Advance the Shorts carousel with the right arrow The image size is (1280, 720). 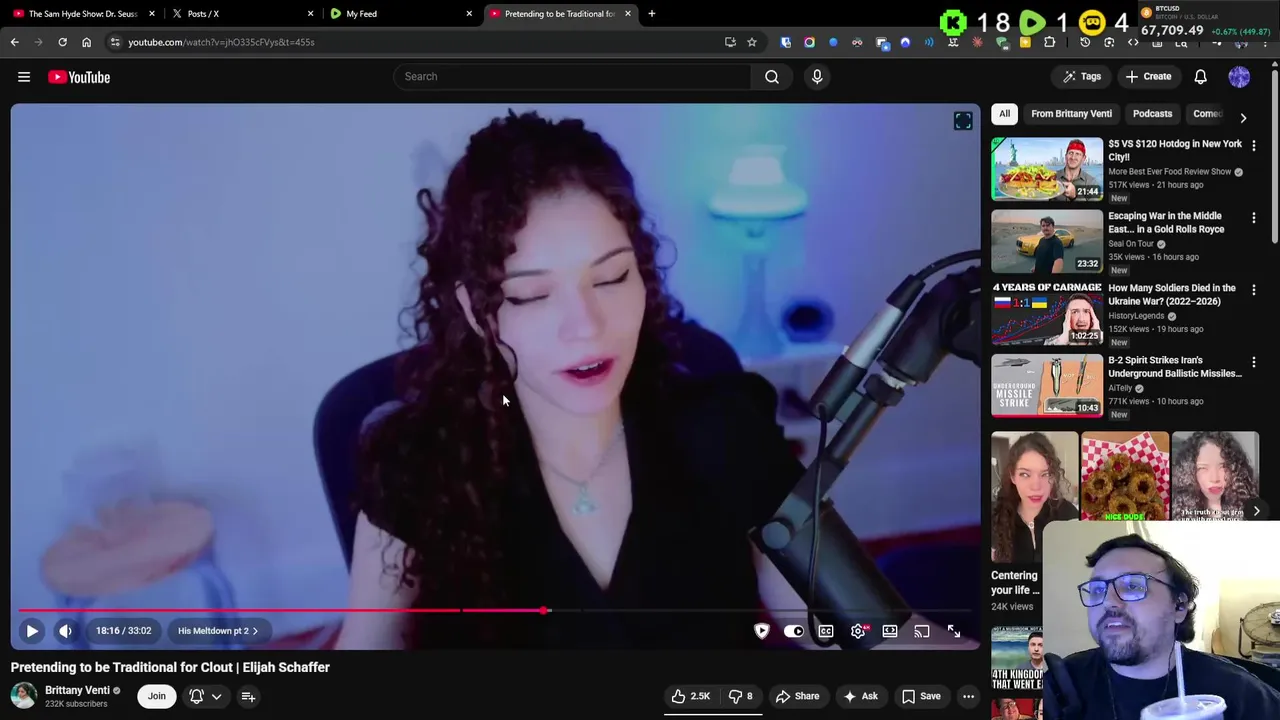(1257, 511)
